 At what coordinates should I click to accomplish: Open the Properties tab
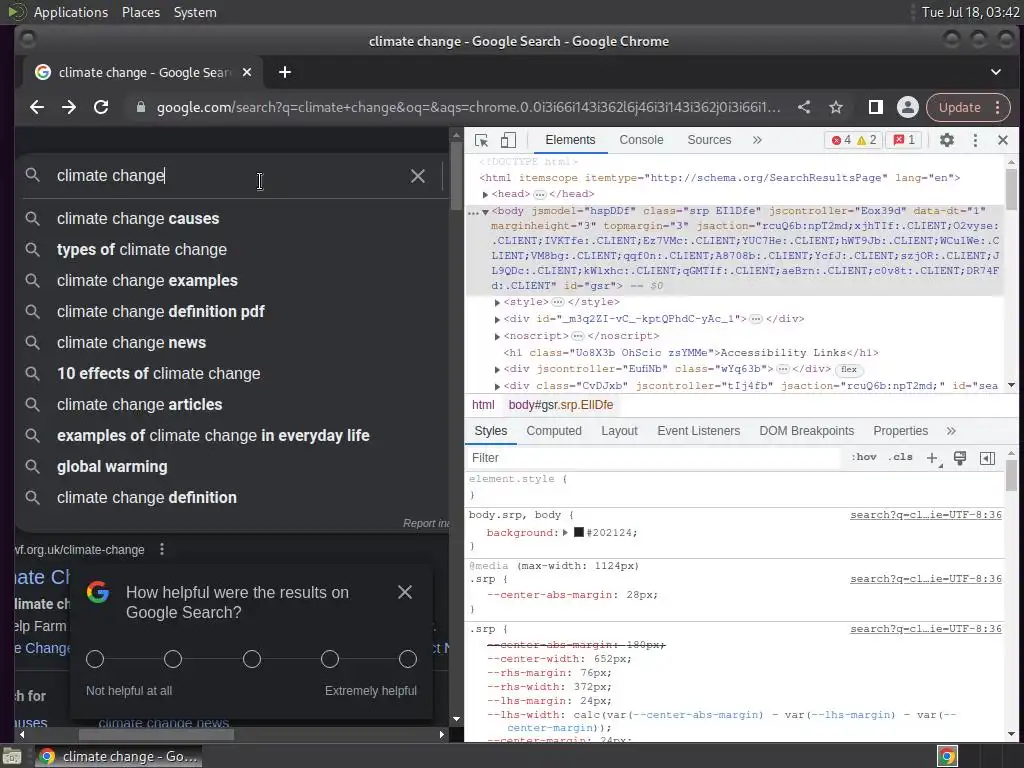pos(901,431)
